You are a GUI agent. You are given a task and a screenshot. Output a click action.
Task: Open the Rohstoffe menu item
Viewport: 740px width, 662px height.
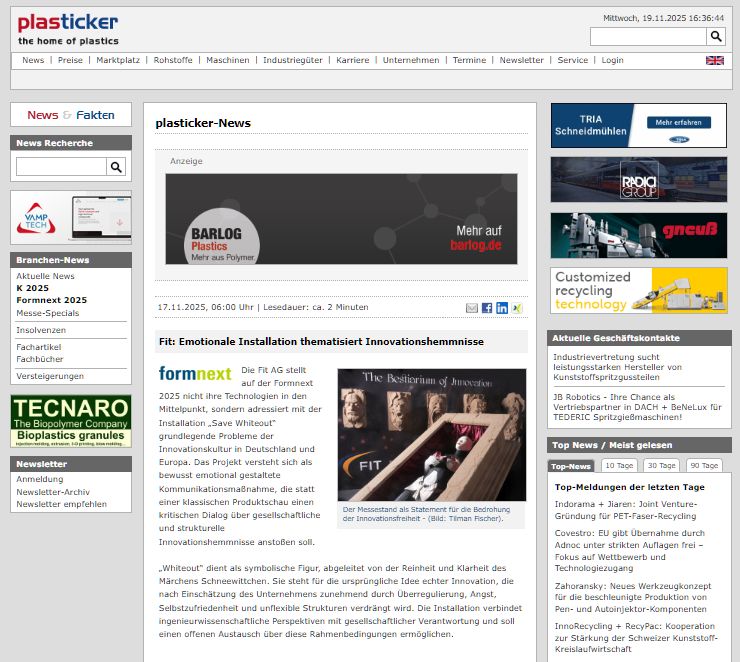point(173,60)
